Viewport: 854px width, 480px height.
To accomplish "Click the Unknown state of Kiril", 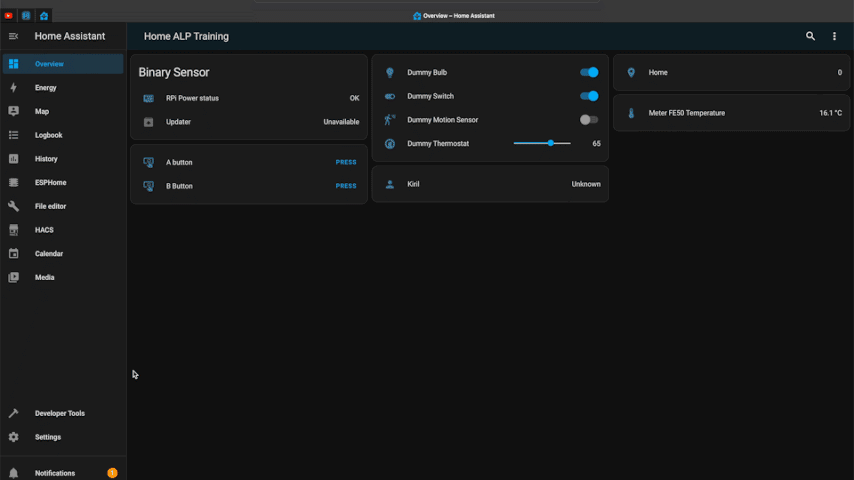I will click(586, 184).
